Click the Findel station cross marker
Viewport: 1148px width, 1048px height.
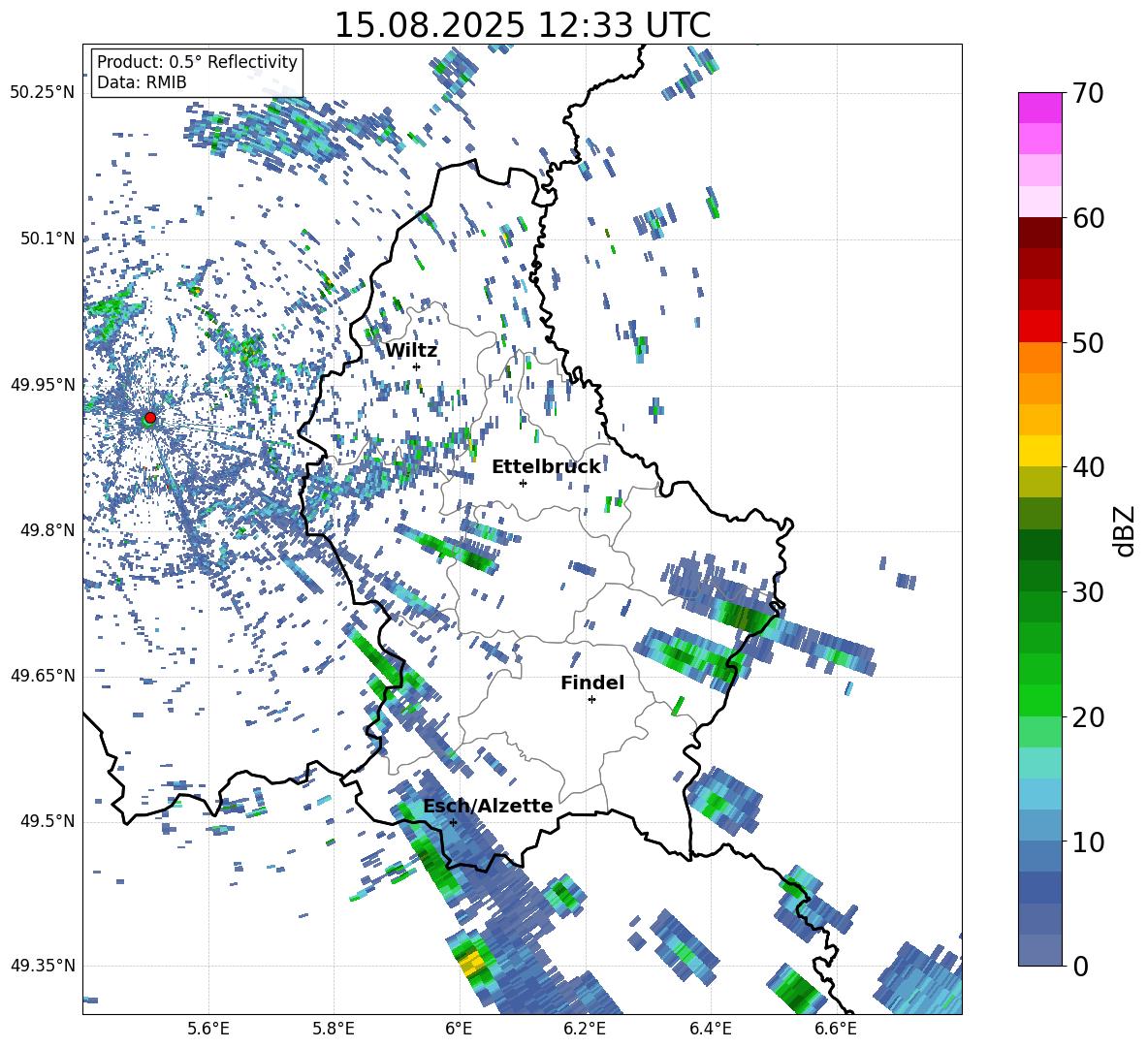pos(591,700)
